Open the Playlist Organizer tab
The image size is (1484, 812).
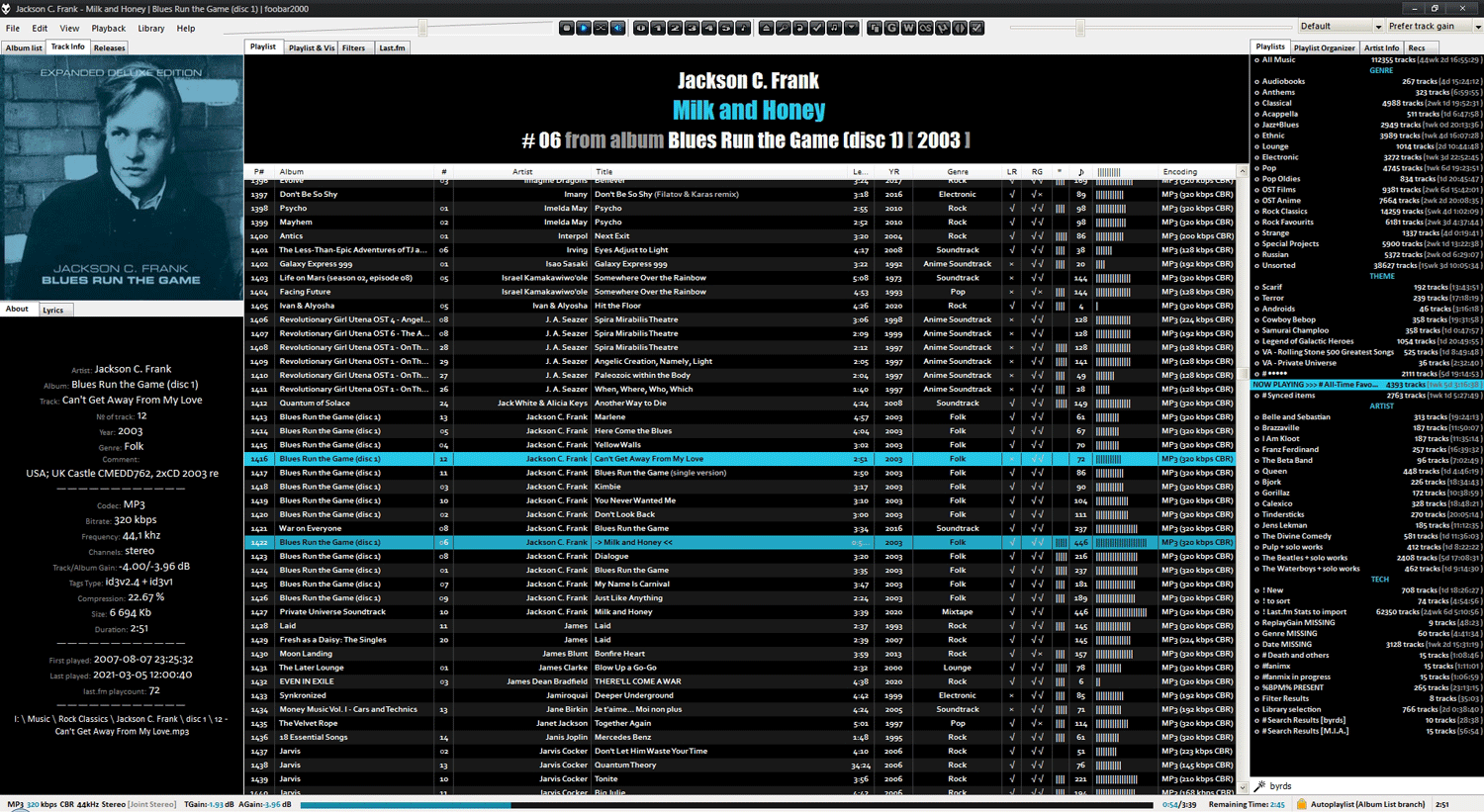(1324, 47)
